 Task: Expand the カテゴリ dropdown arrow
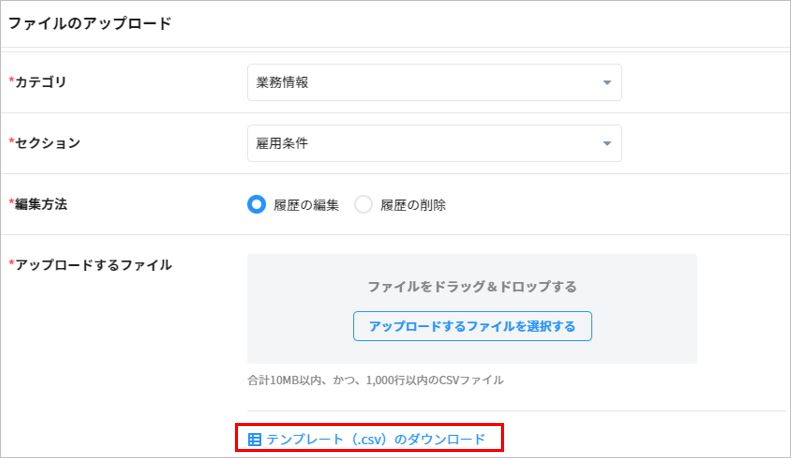pyautogui.click(x=606, y=83)
